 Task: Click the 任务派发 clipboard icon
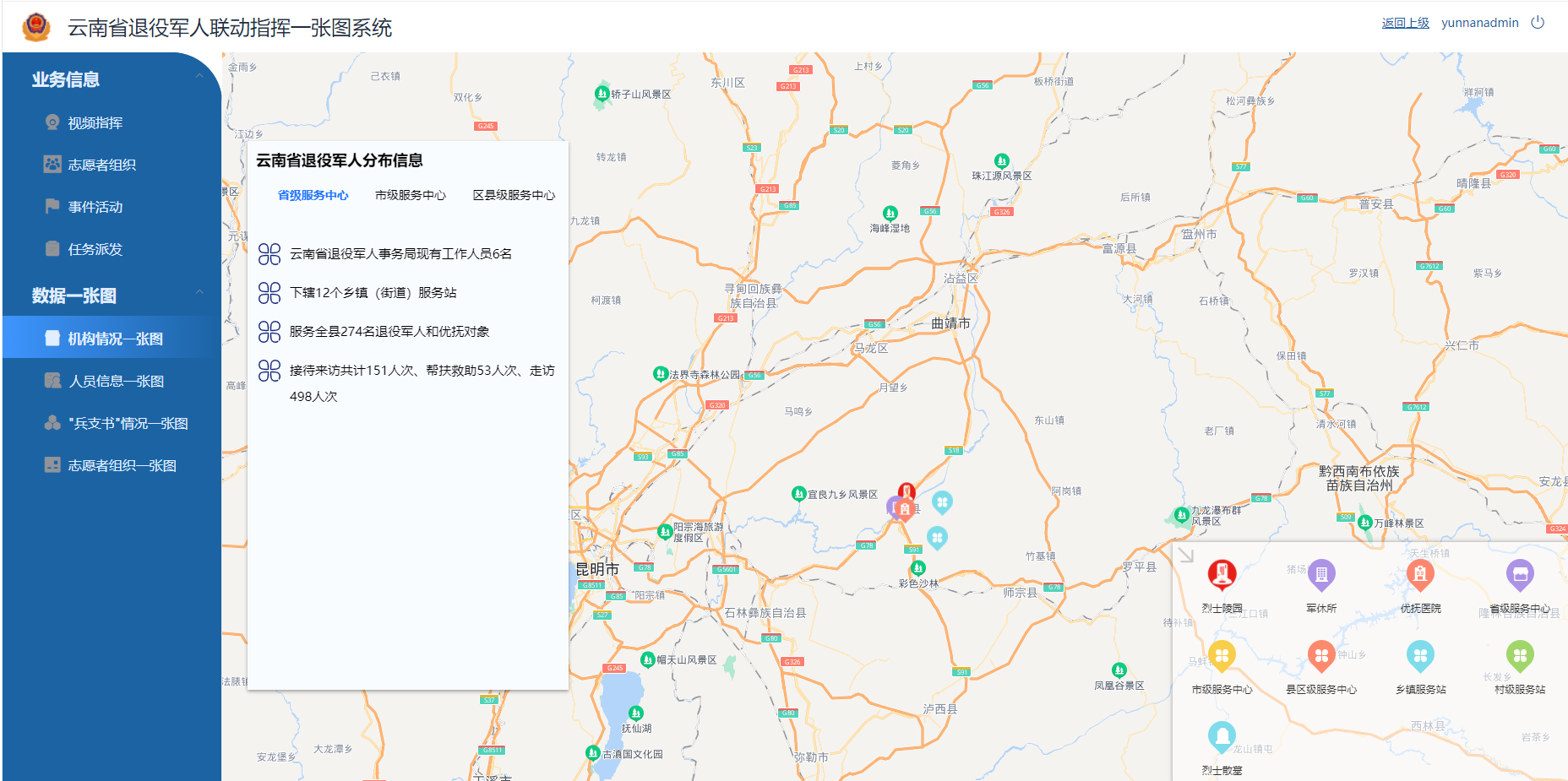[x=52, y=248]
